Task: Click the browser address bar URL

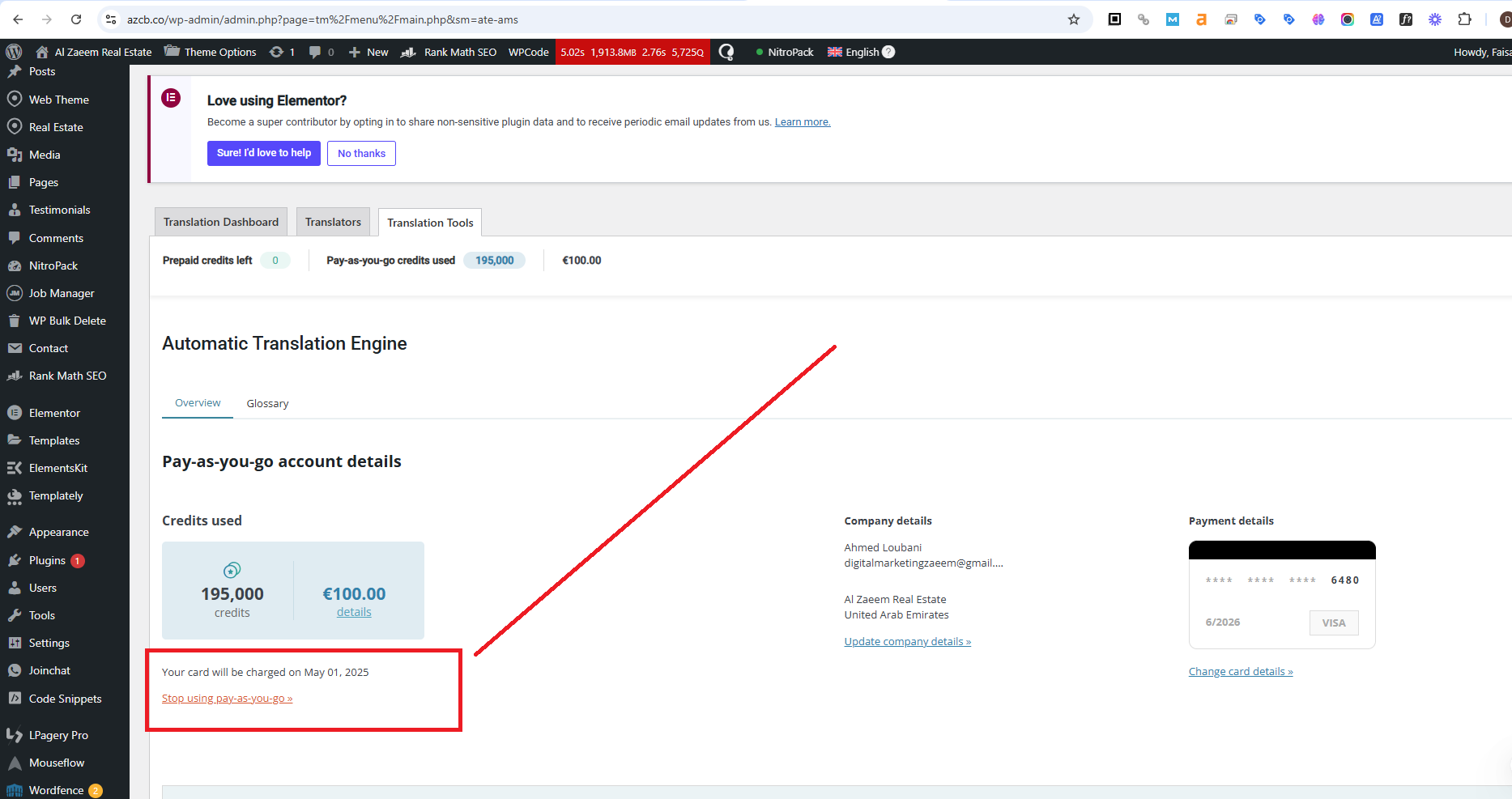Action: pyautogui.click(x=322, y=19)
